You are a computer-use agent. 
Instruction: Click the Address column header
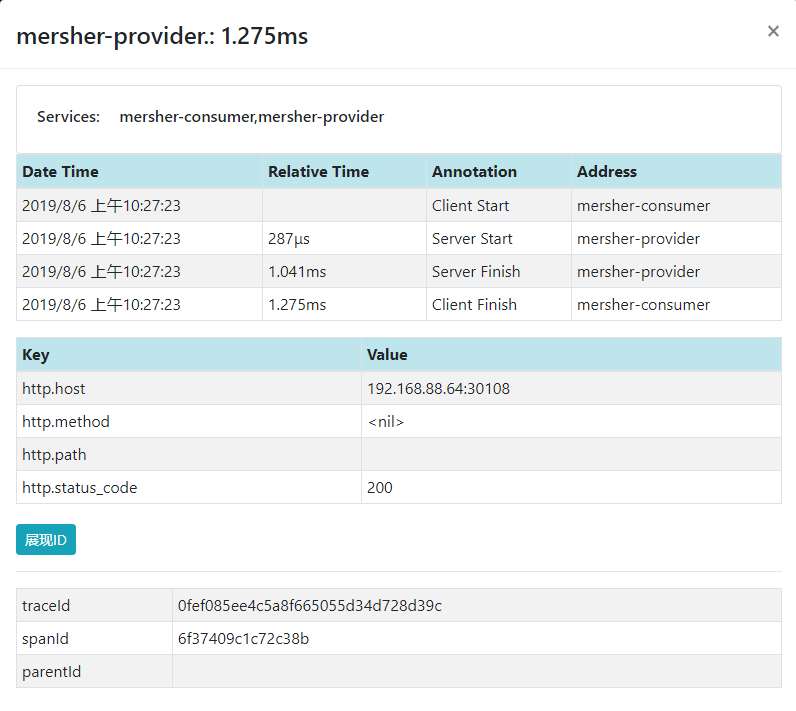(606, 172)
